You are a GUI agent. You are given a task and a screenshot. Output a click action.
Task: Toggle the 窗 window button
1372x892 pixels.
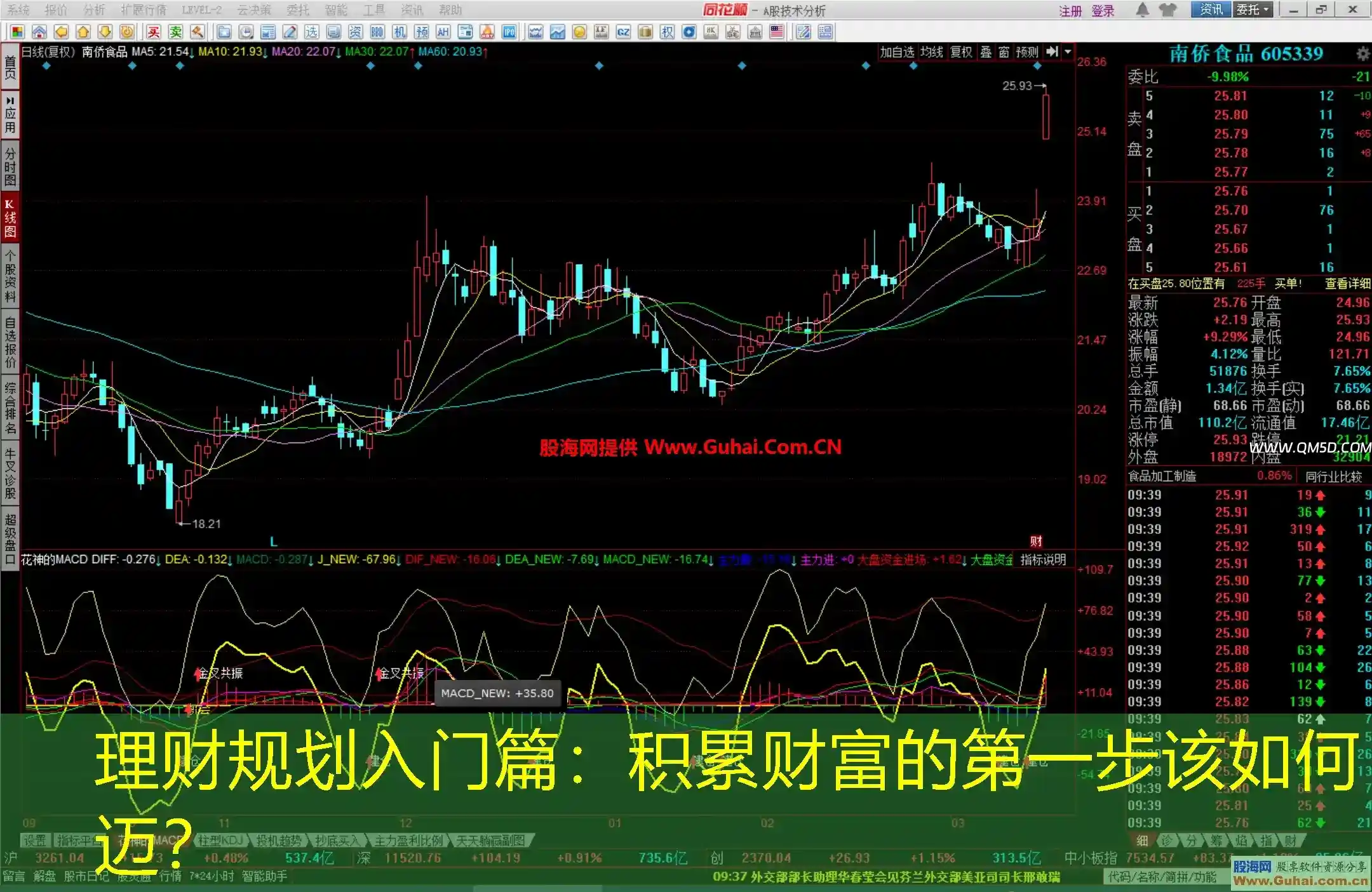[1004, 52]
